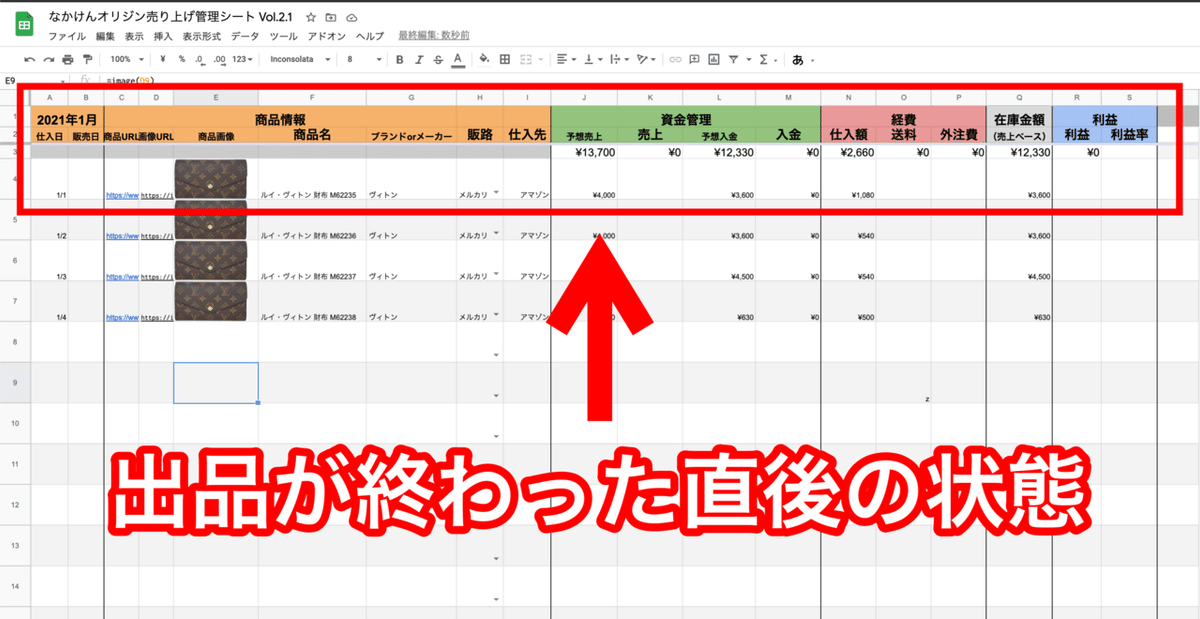The height and width of the screenshot is (619, 1200).
Task: Apply bold formatting
Action: pos(400,60)
